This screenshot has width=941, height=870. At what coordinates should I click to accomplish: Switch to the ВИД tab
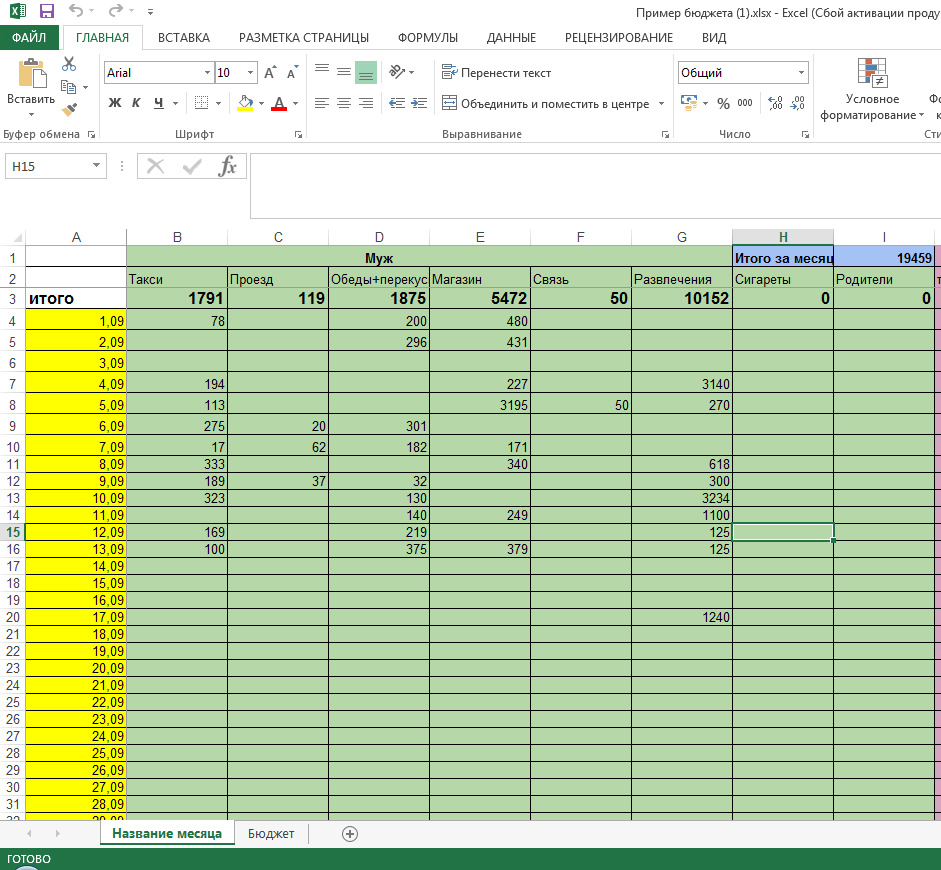coord(714,38)
